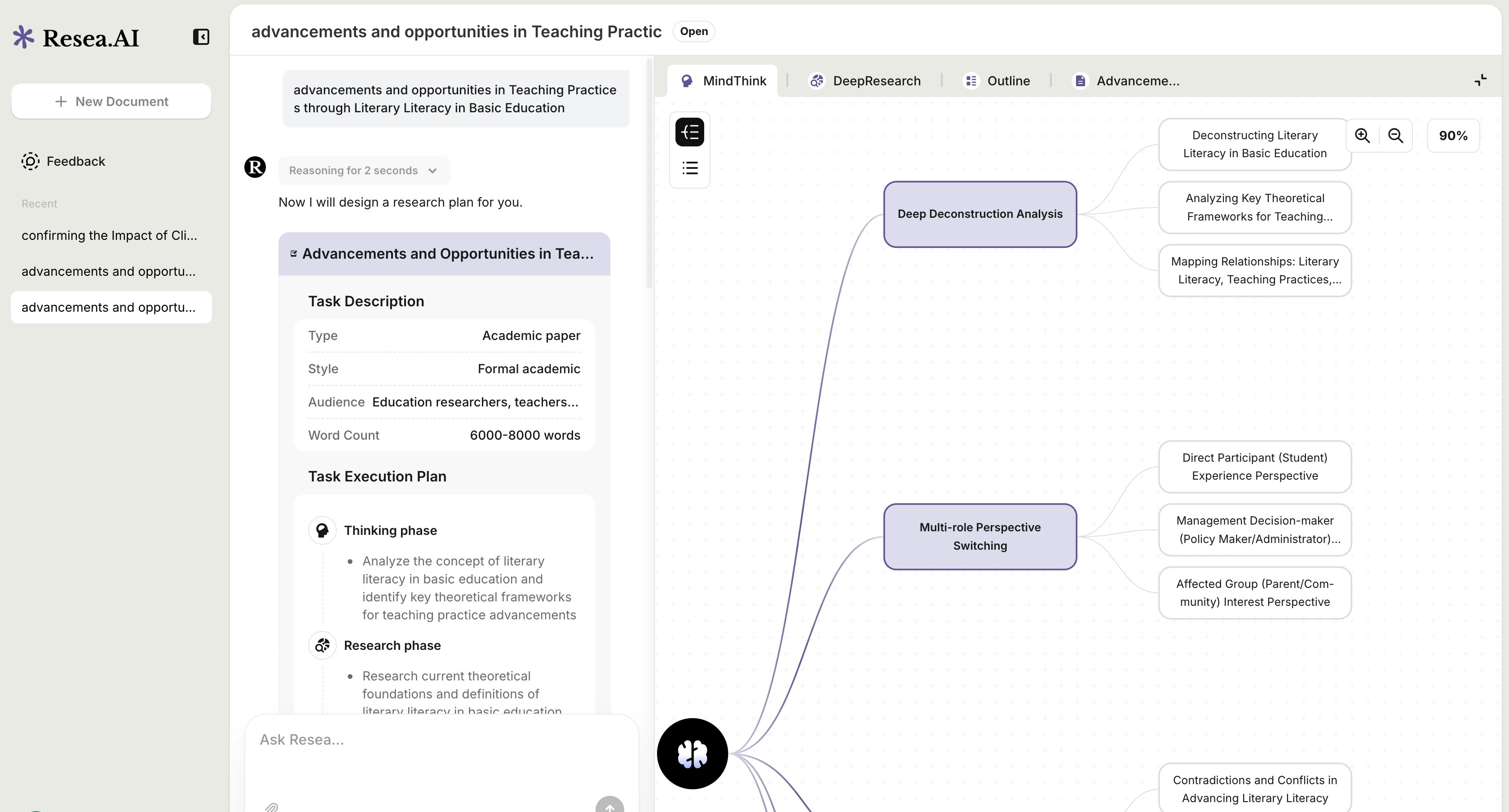
Task: Click the chat panel scrollbar
Action: (649, 173)
